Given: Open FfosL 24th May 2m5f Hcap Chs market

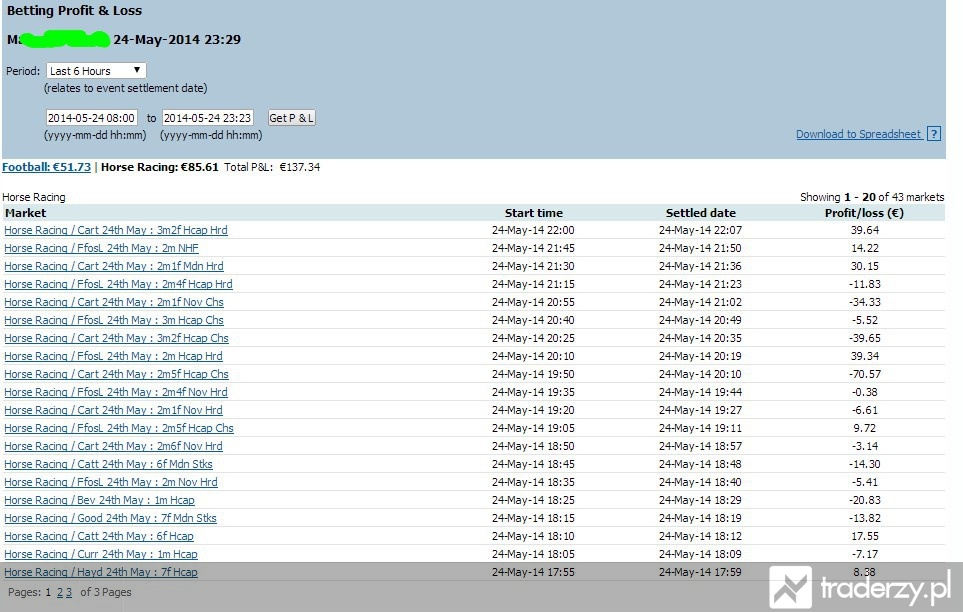Looking at the screenshot, I should [x=119, y=428].
